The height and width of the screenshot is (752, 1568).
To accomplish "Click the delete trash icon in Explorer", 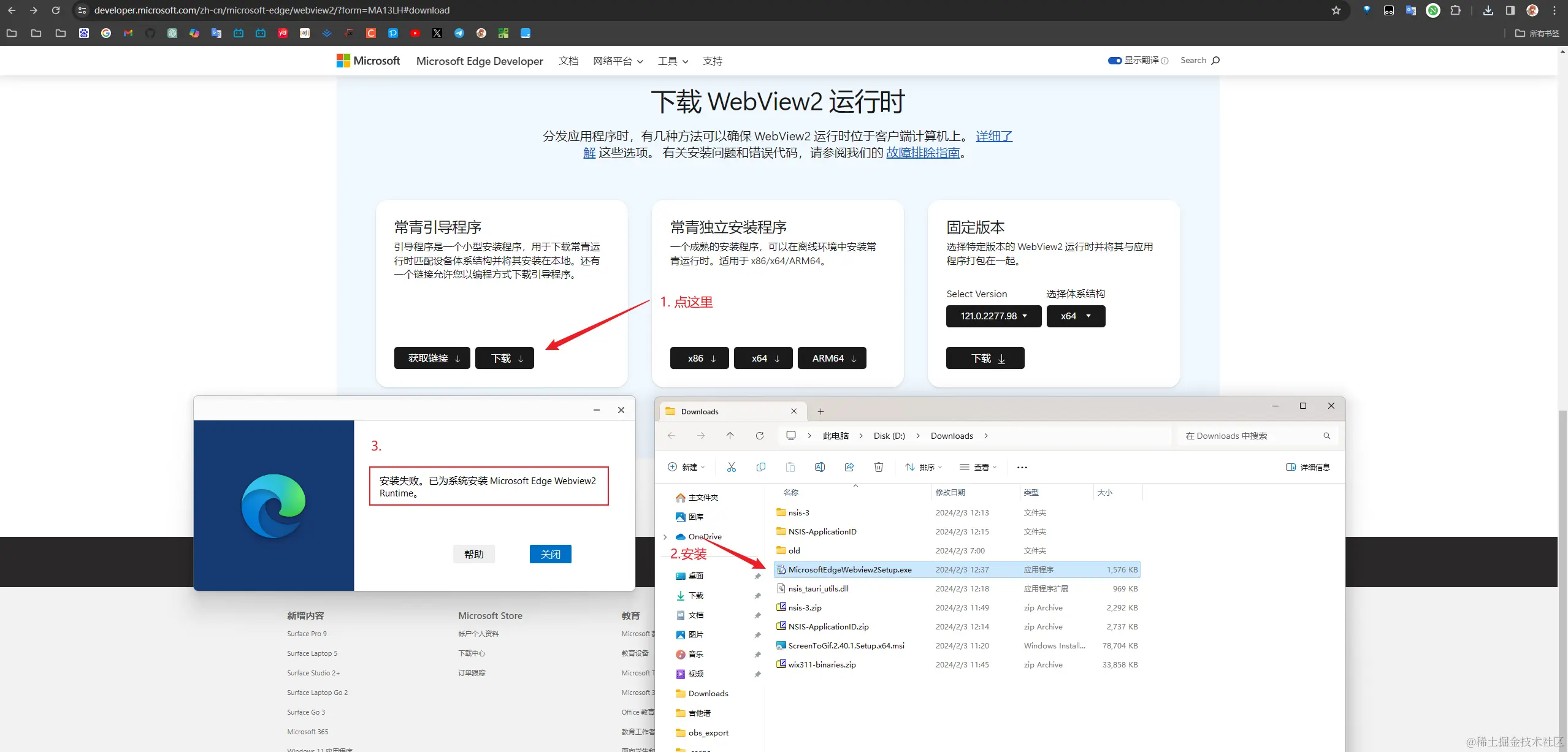I will coord(878,467).
